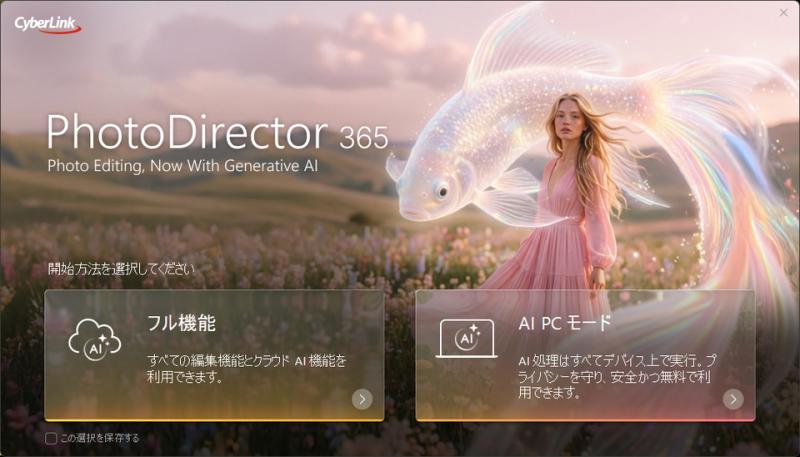Click the PhotoDirector 365 title

217,133
